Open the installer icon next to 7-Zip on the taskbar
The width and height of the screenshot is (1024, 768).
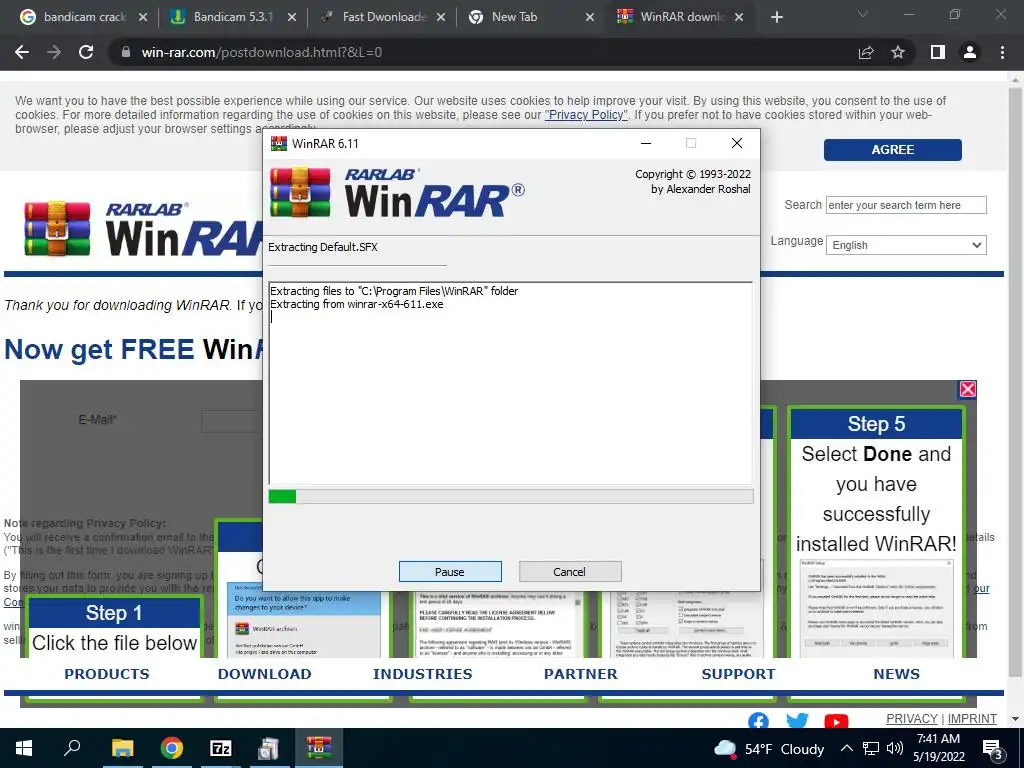(269, 748)
